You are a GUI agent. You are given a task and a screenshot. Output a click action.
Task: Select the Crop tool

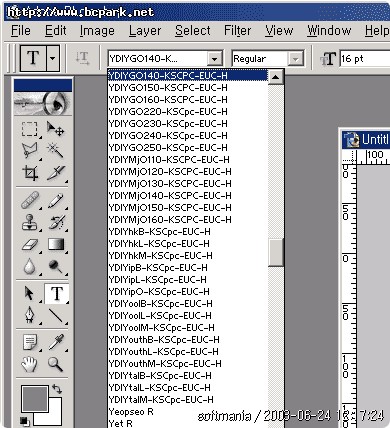pyautogui.click(x=29, y=173)
